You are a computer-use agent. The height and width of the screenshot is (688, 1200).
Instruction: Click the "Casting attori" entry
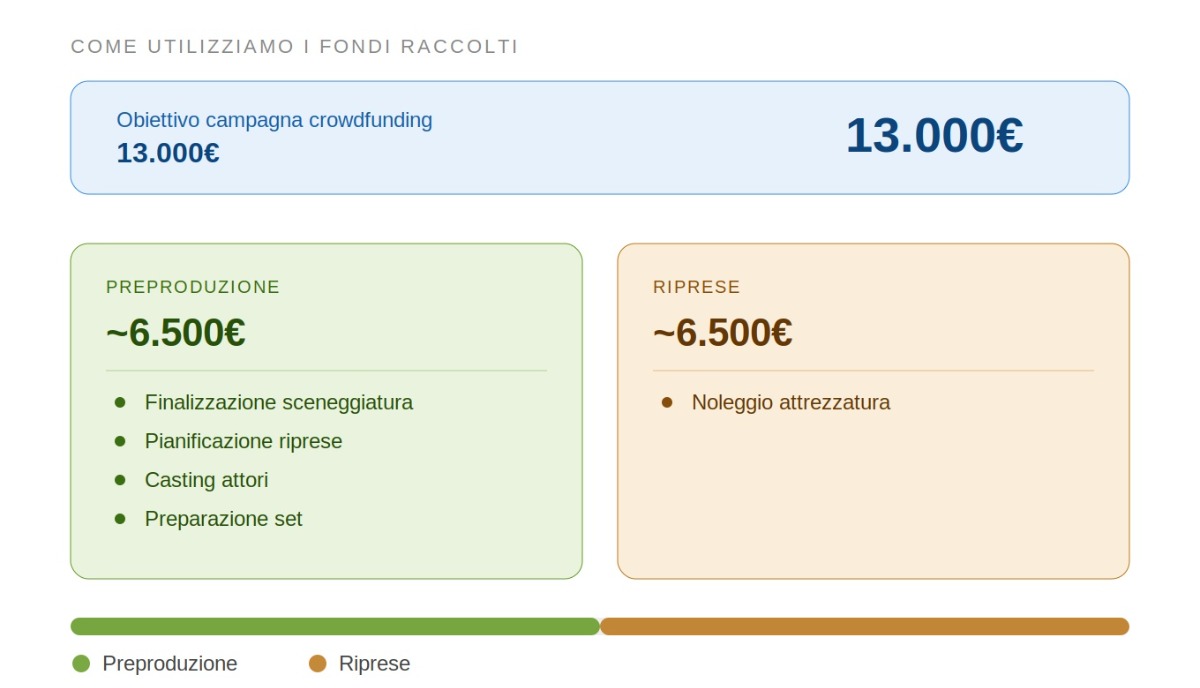206,480
